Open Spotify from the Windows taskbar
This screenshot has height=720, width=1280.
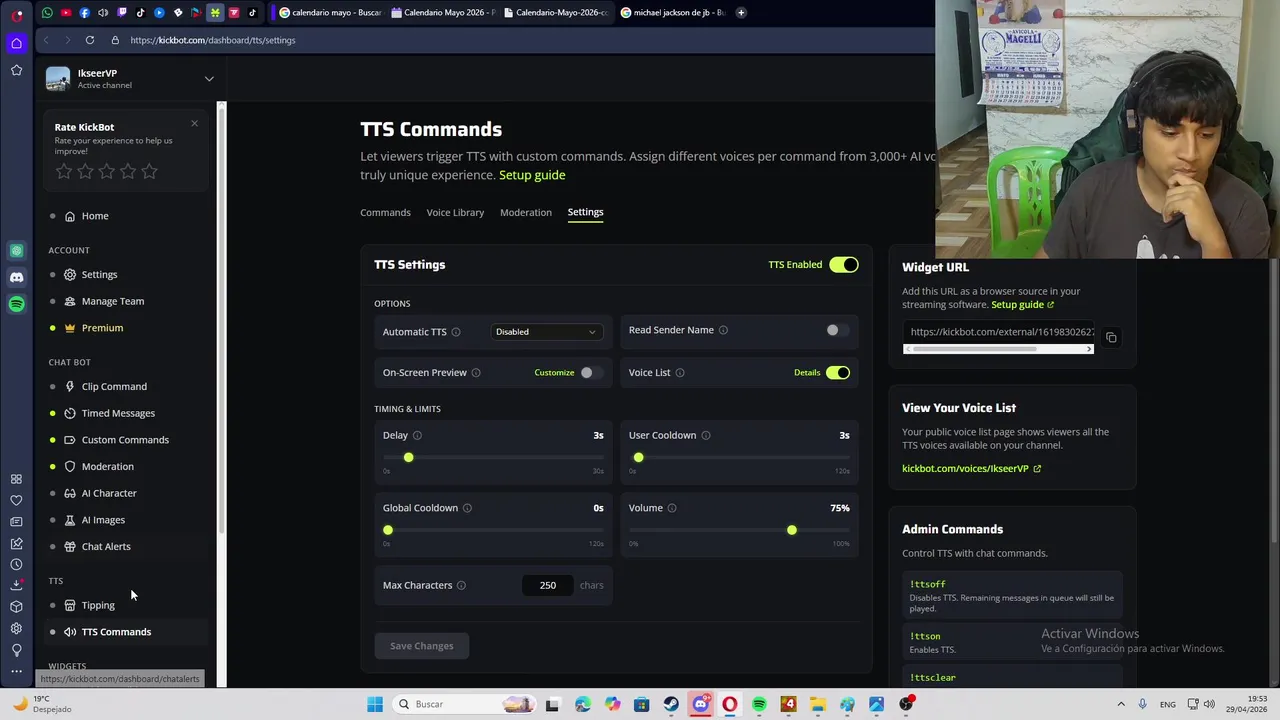(759, 704)
